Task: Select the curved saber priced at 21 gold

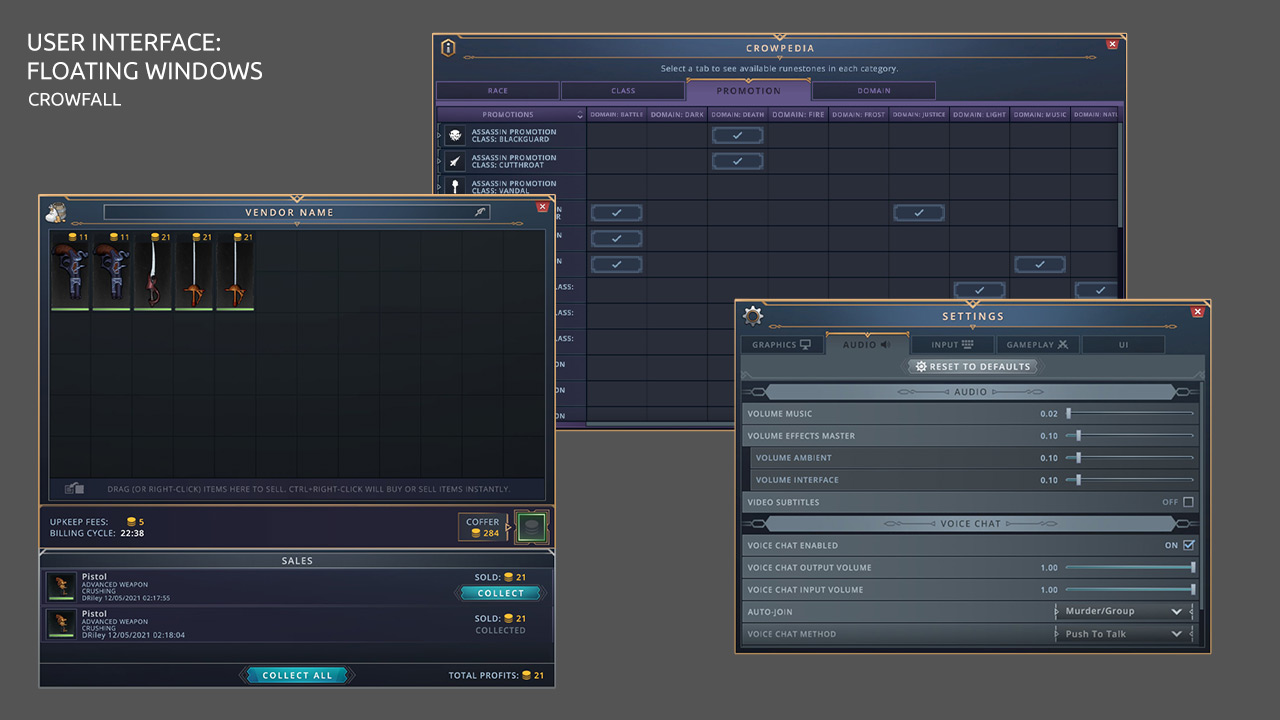Action: pyautogui.click(x=152, y=272)
